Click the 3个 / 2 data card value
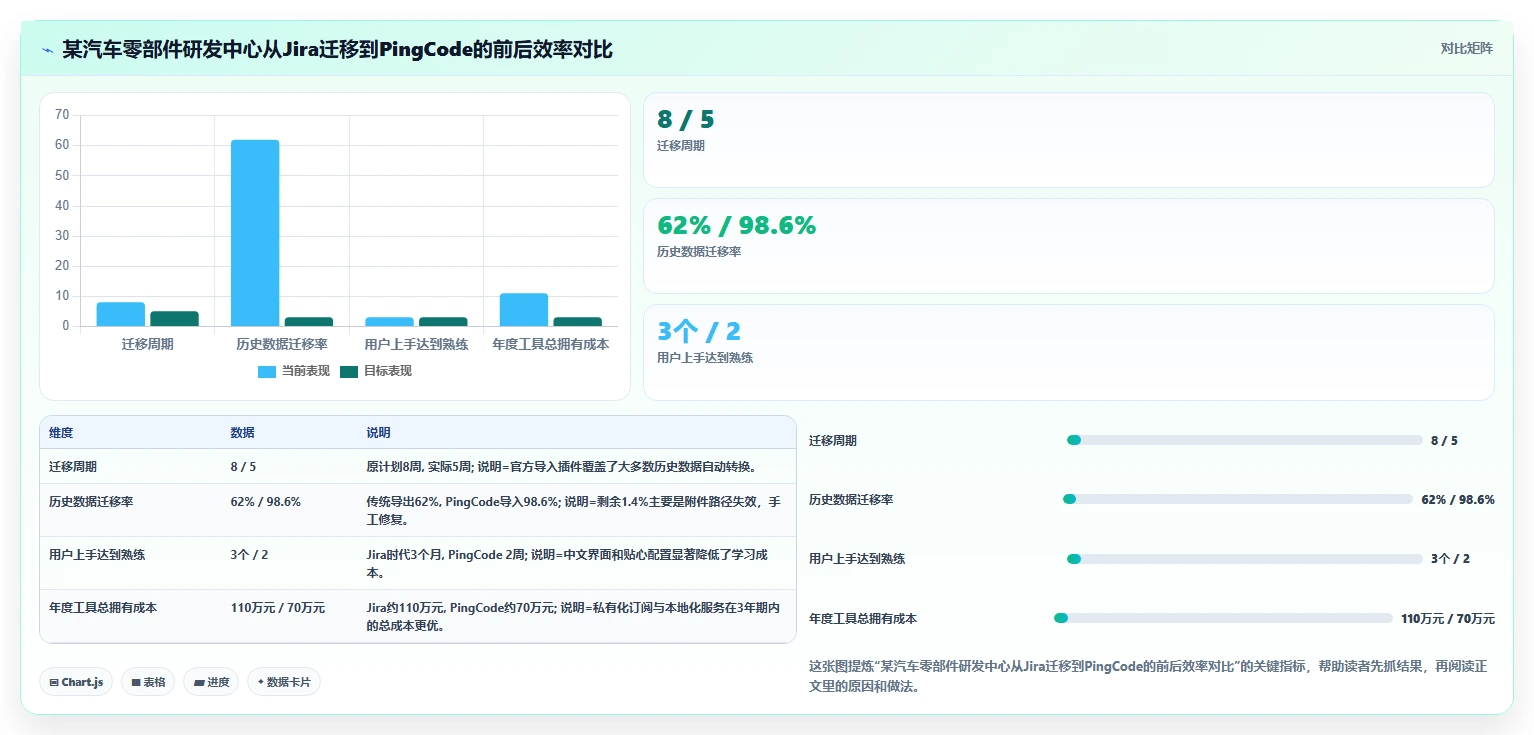1534x735 pixels. pyautogui.click(x=699, y=332)
